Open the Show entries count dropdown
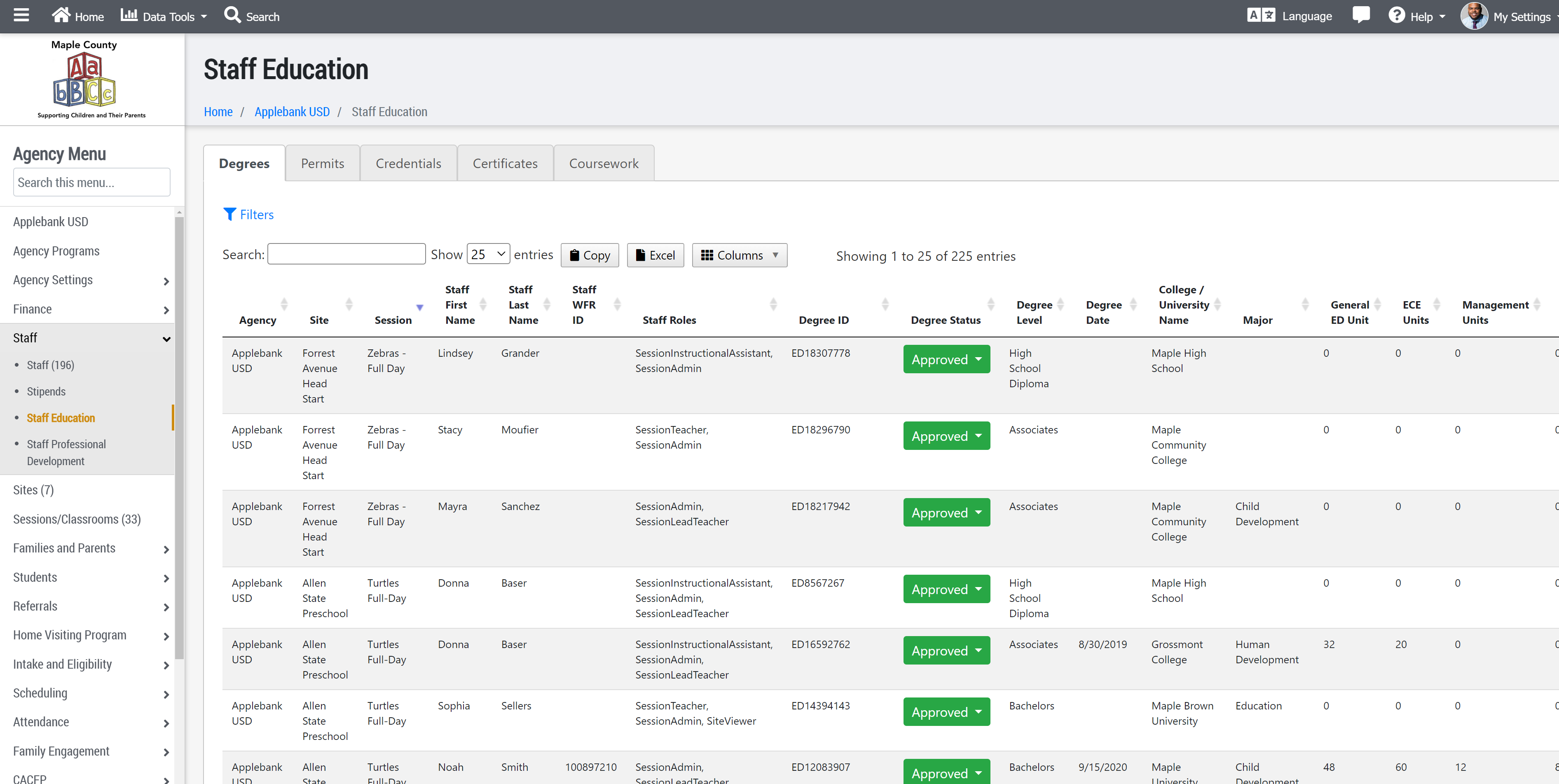This screenshot has width=1559, height=784. coord(488,254)
